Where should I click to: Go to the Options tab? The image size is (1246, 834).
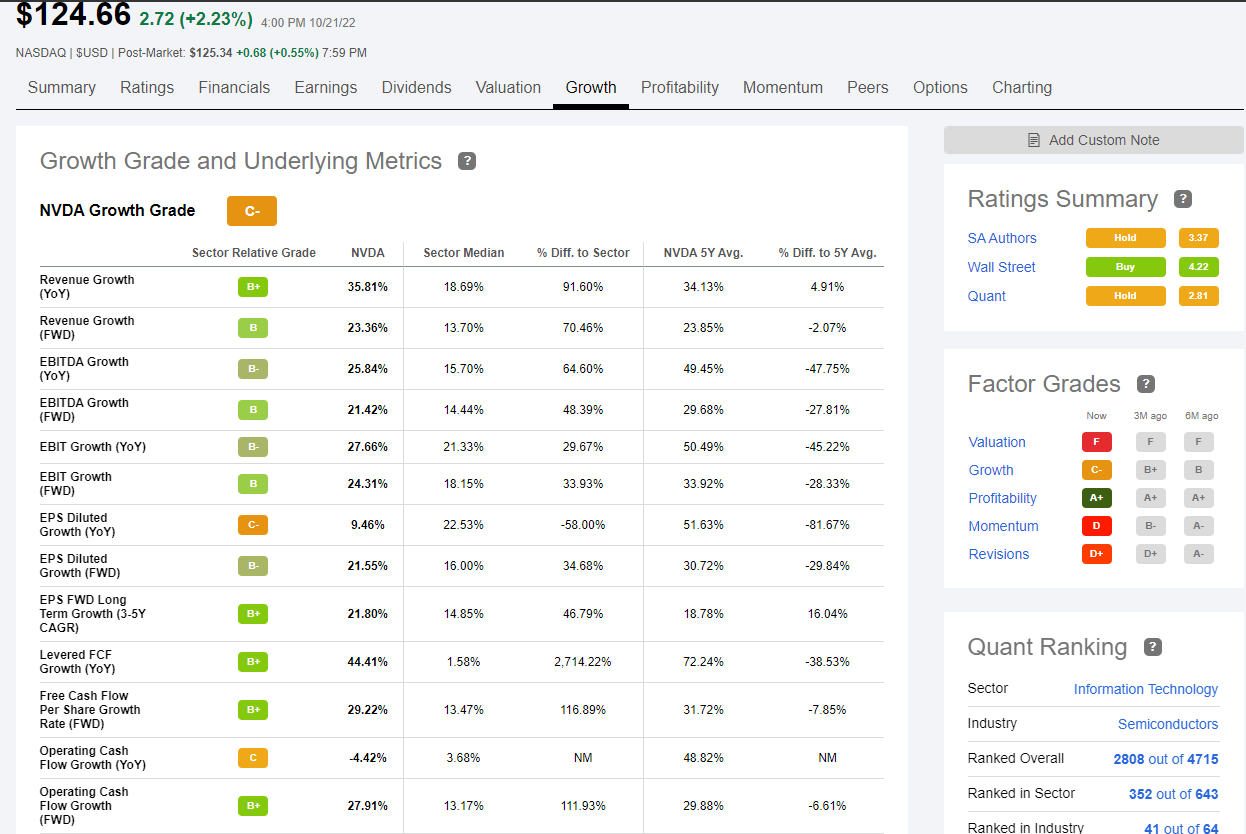(940, 88)
